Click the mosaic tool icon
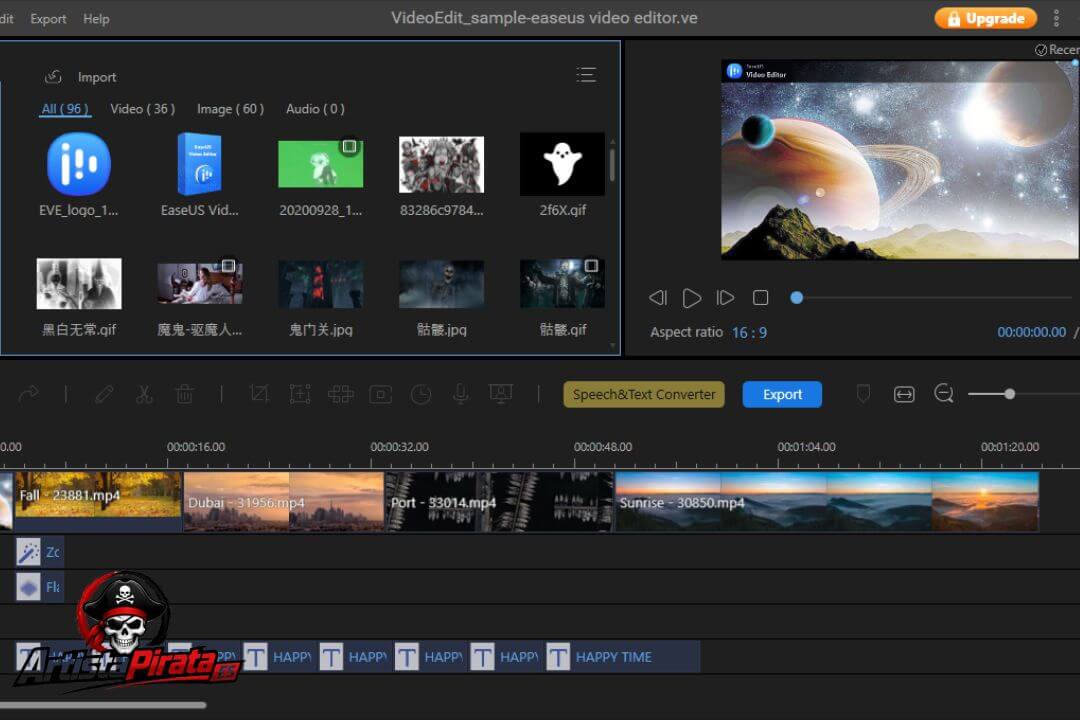The image size is (1080, 720). tap(340, 394)
